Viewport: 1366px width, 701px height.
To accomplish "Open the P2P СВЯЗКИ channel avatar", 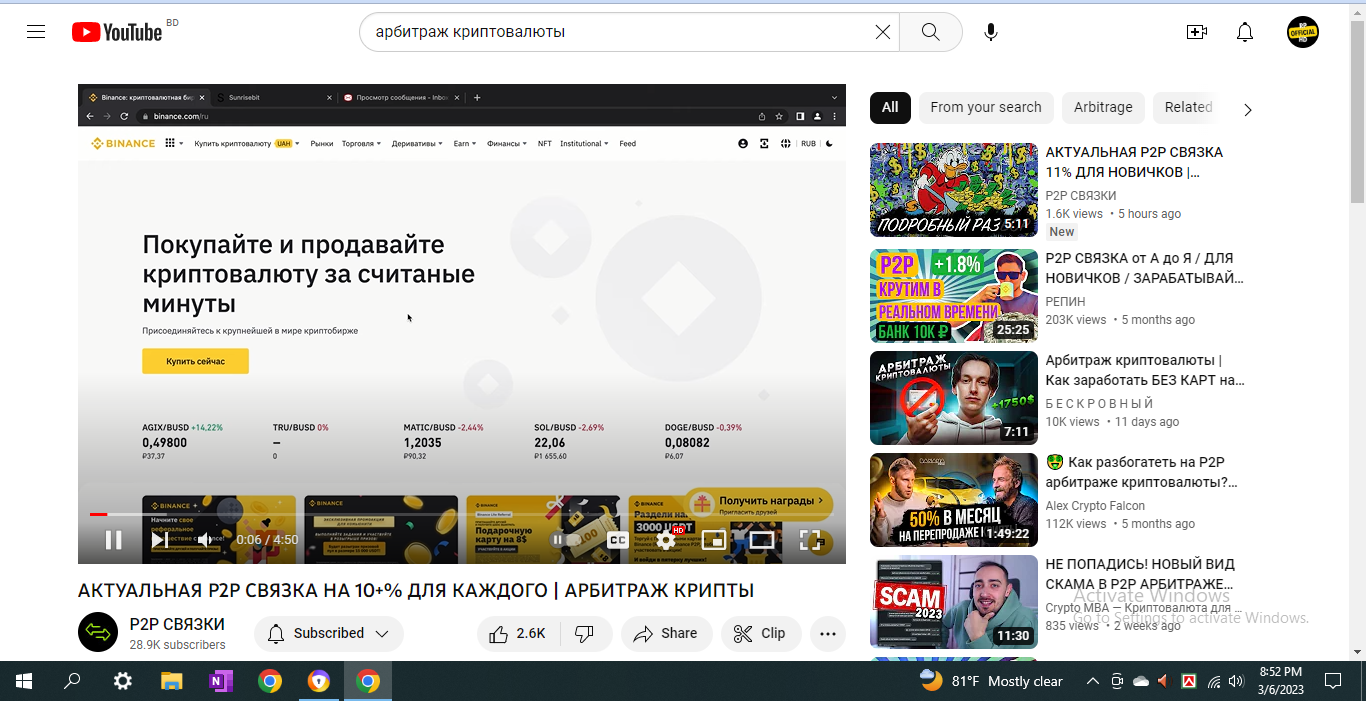I will 98,632.
